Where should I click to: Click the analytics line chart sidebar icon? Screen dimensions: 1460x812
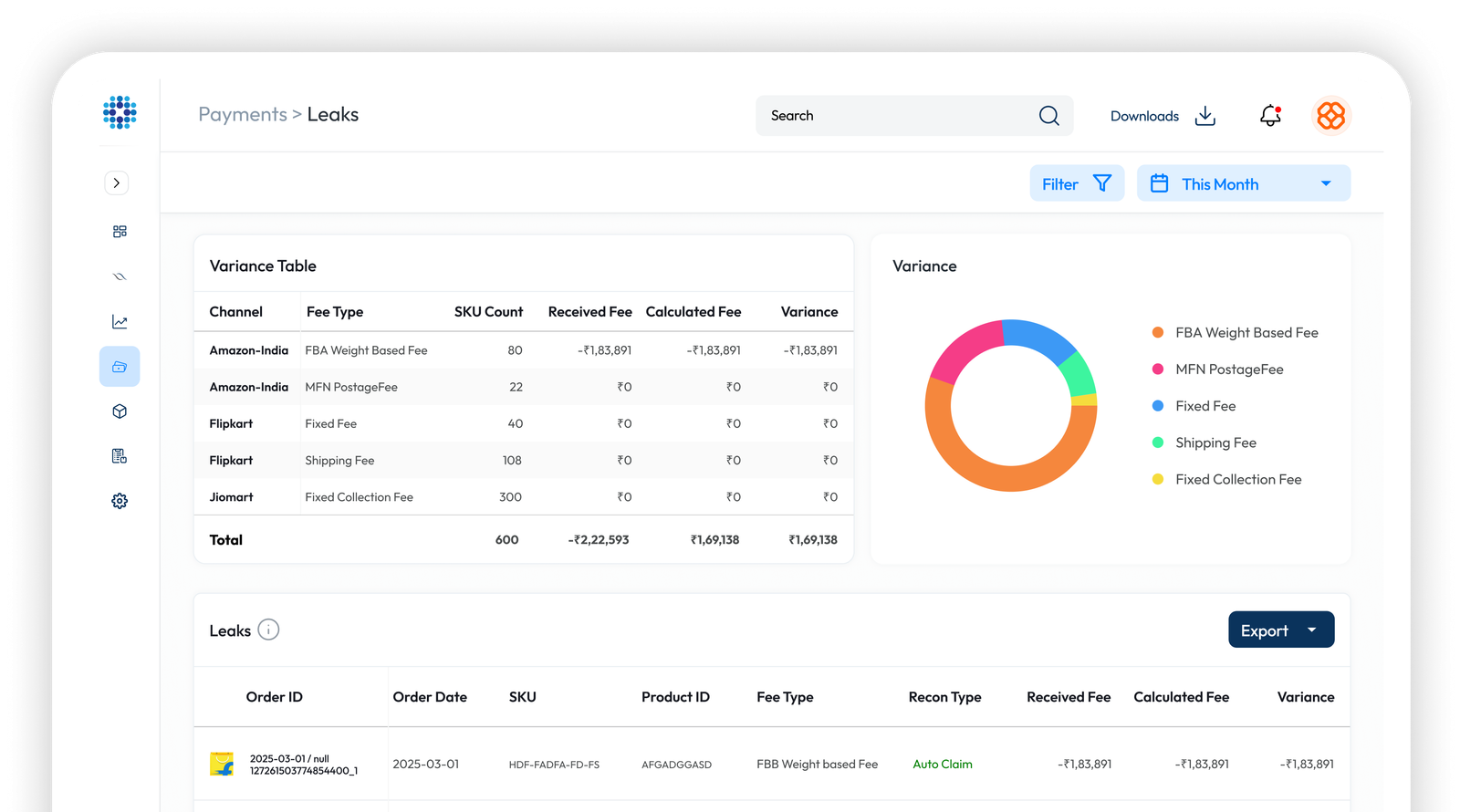(x=120, y=322)
